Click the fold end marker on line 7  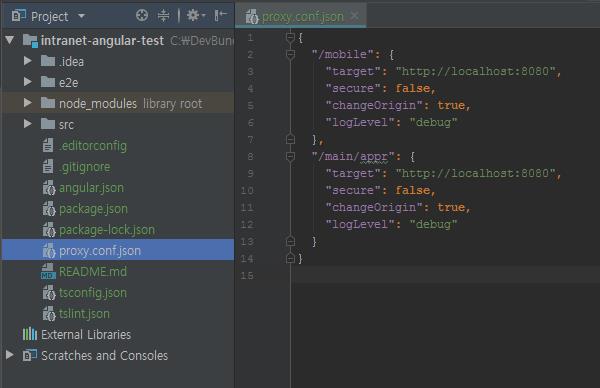pos(290,139)
